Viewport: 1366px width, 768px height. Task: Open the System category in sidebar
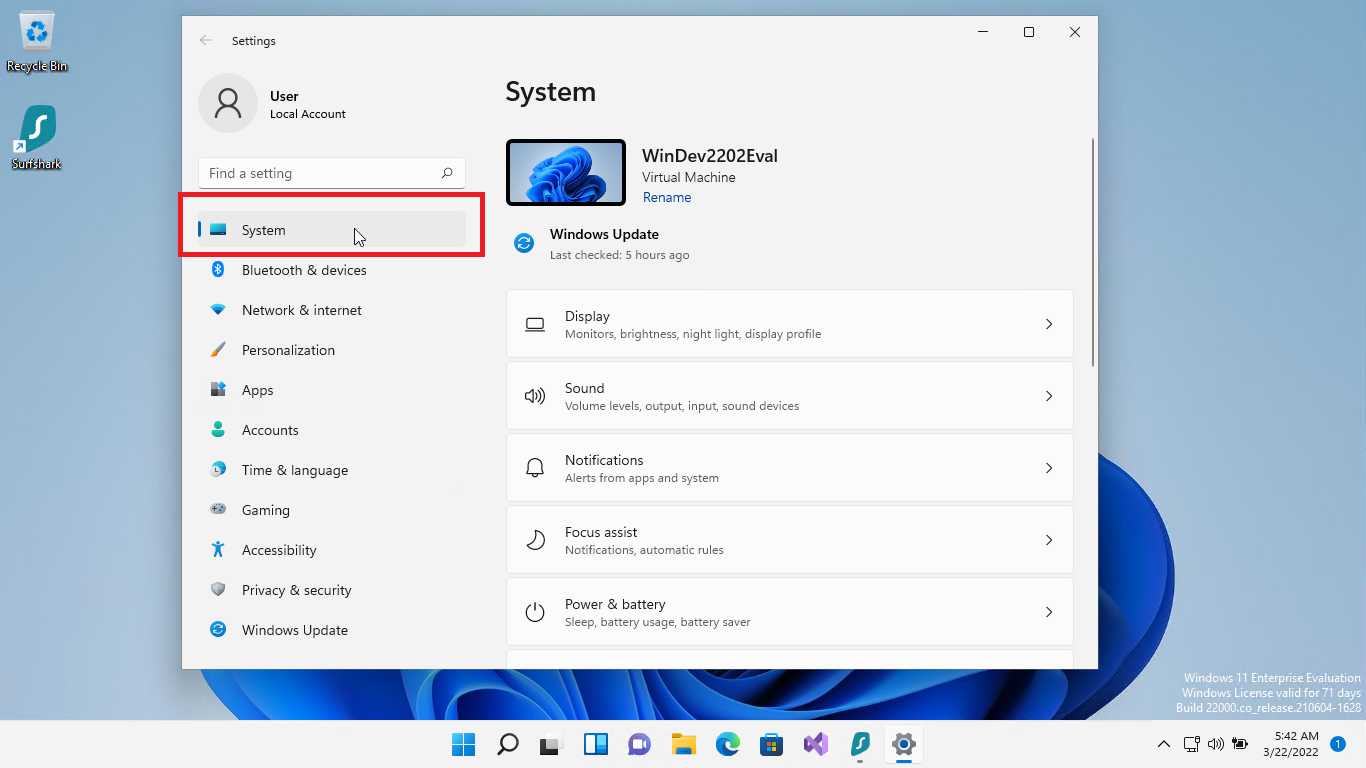click(x=332, y=230)
